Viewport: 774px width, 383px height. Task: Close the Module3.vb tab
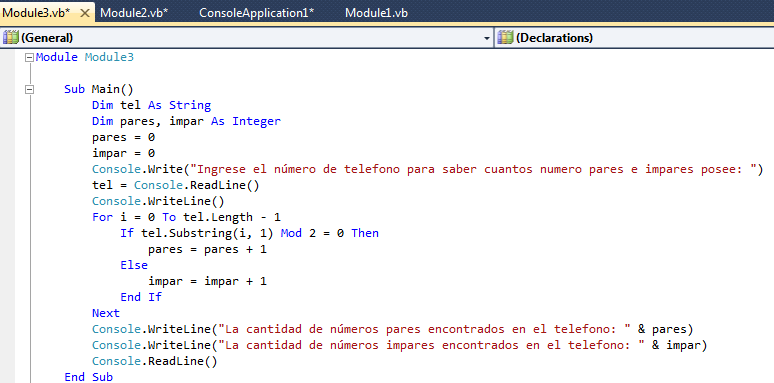click(85, 13)
